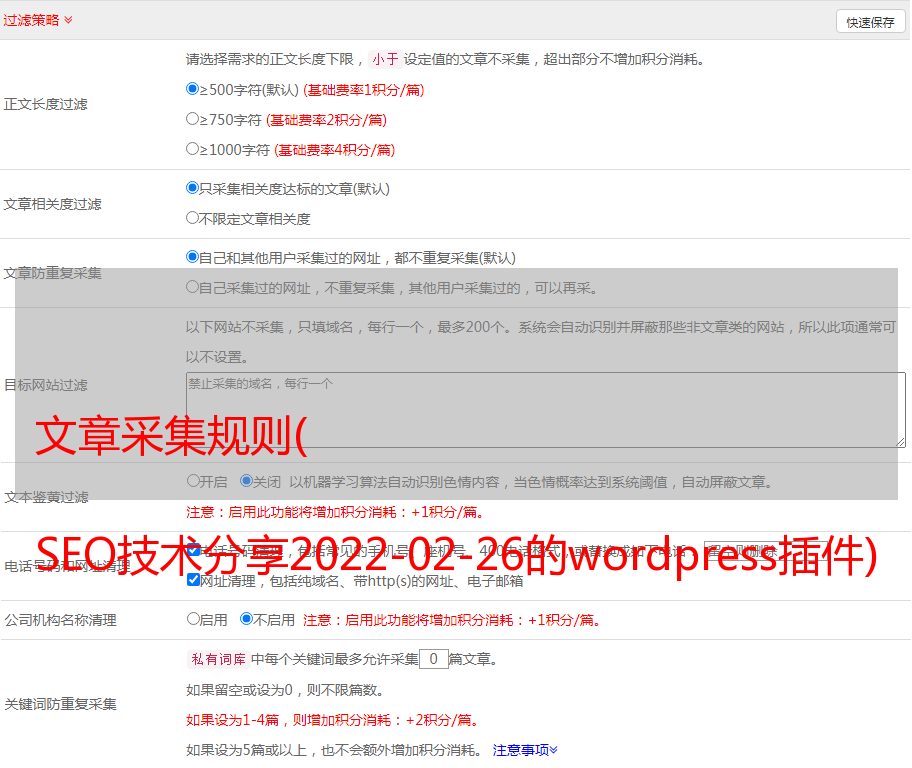912x768 pixels.
Task: Click the 基础费率1积分/篇 red text
Action: pos(364,90)
